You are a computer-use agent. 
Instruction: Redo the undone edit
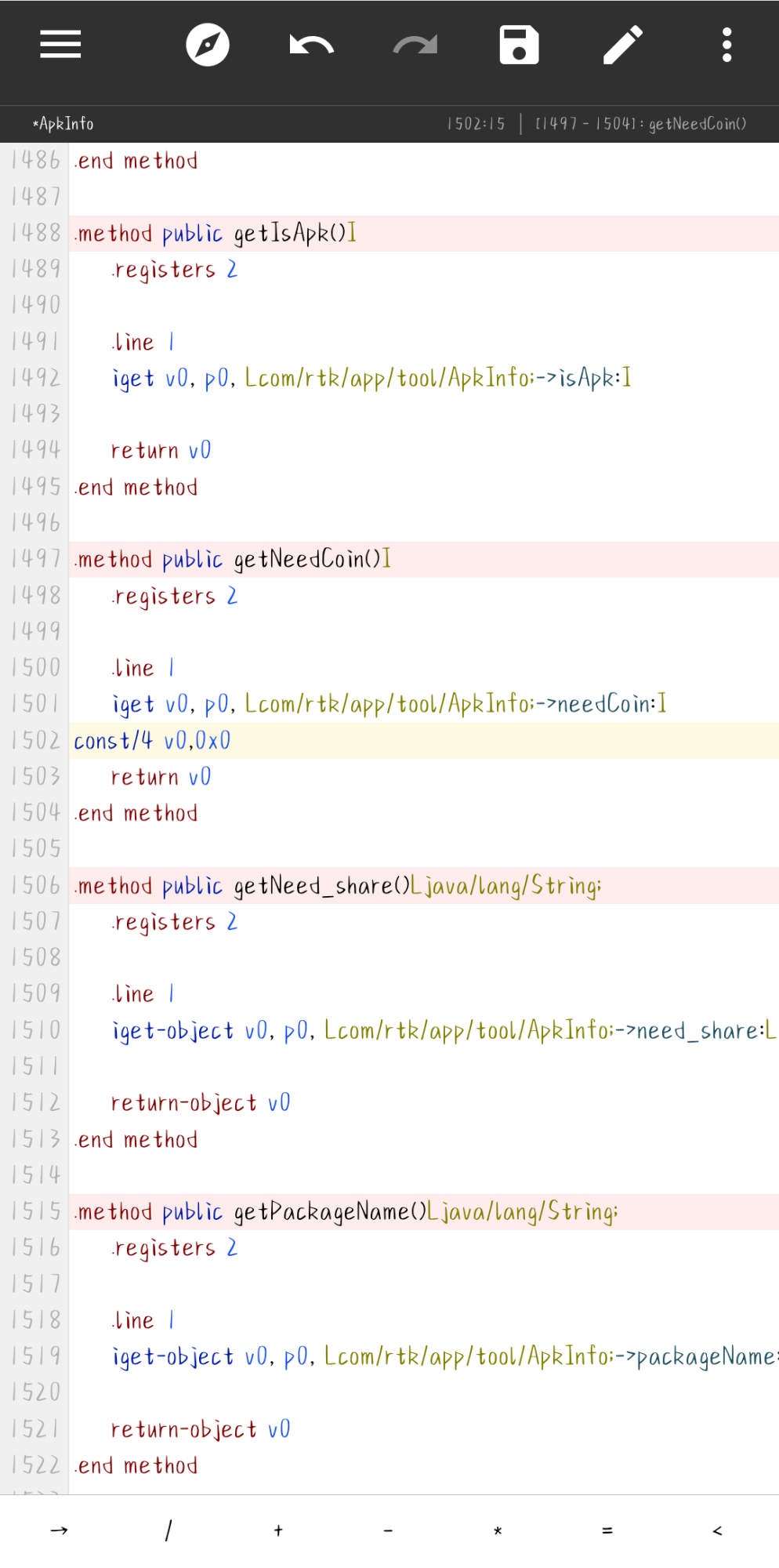[415, 45]
